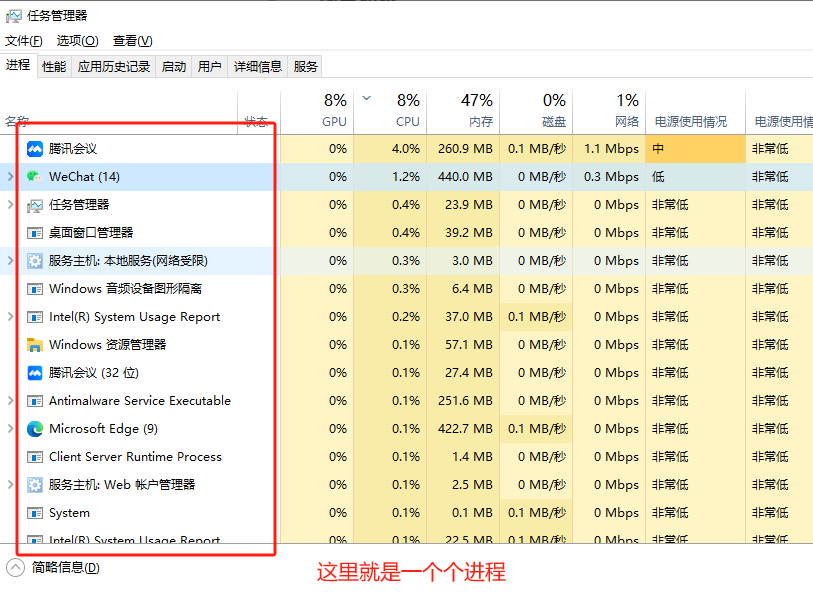Select the 进程 tab
The height and width of the screenshot is (592, 813).
coord(18,65)
